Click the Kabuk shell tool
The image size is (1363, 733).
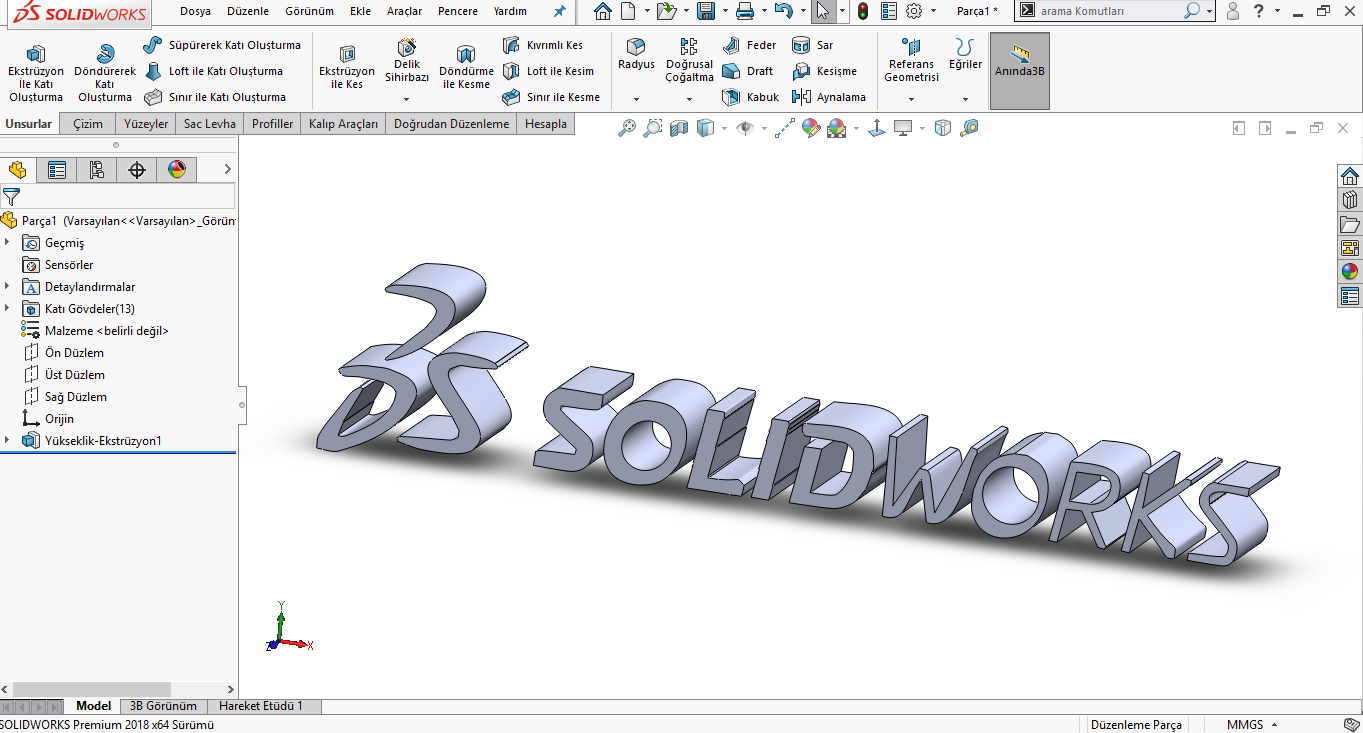[751, 97]
